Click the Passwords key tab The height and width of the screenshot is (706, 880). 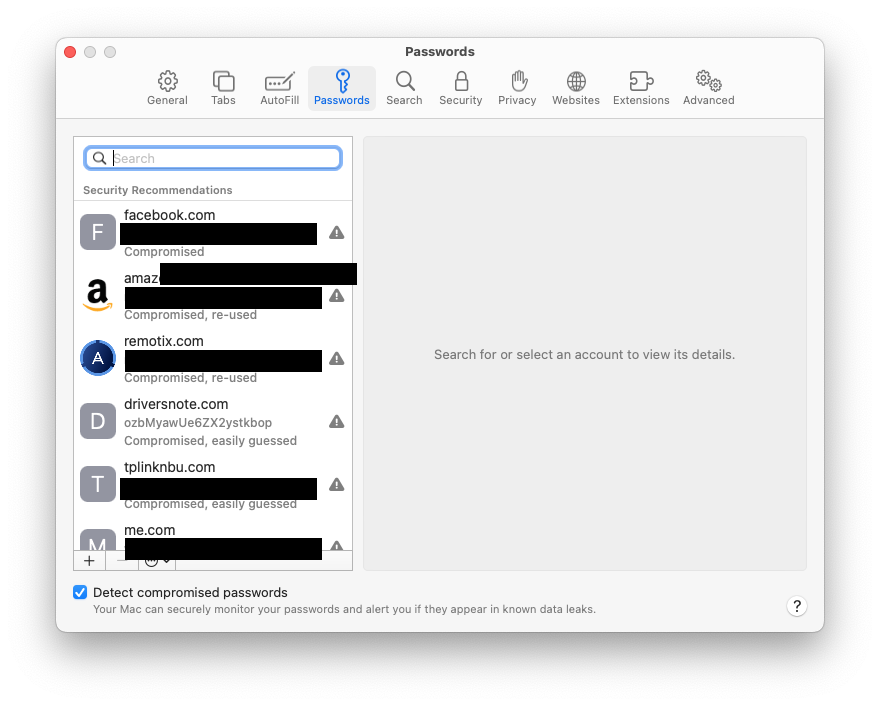pos(342,88)
